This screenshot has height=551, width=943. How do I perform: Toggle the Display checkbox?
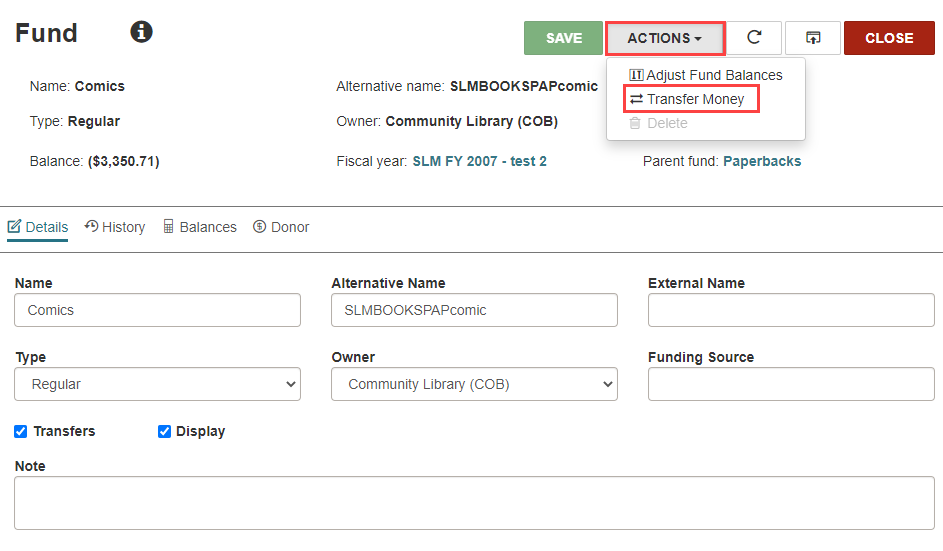(164, 431)
